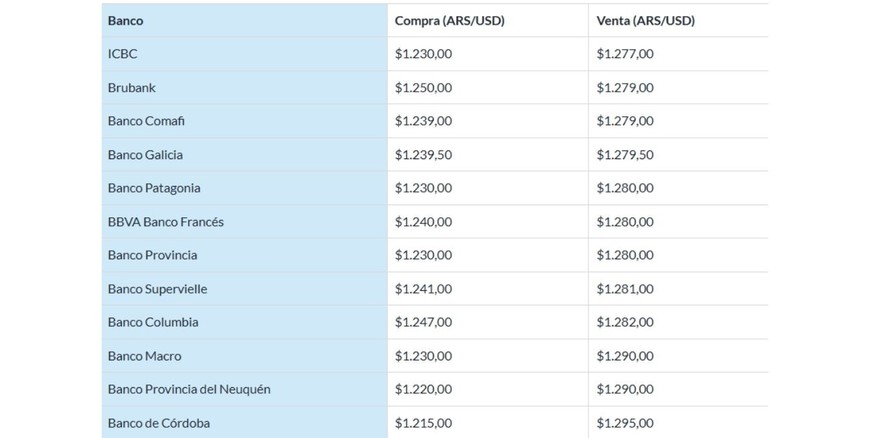Image resolution: width=870 pixels, height=438 pixels.
Task: Select Banco Galicia's compra value $1.239,50
Action: pos(424,155)
